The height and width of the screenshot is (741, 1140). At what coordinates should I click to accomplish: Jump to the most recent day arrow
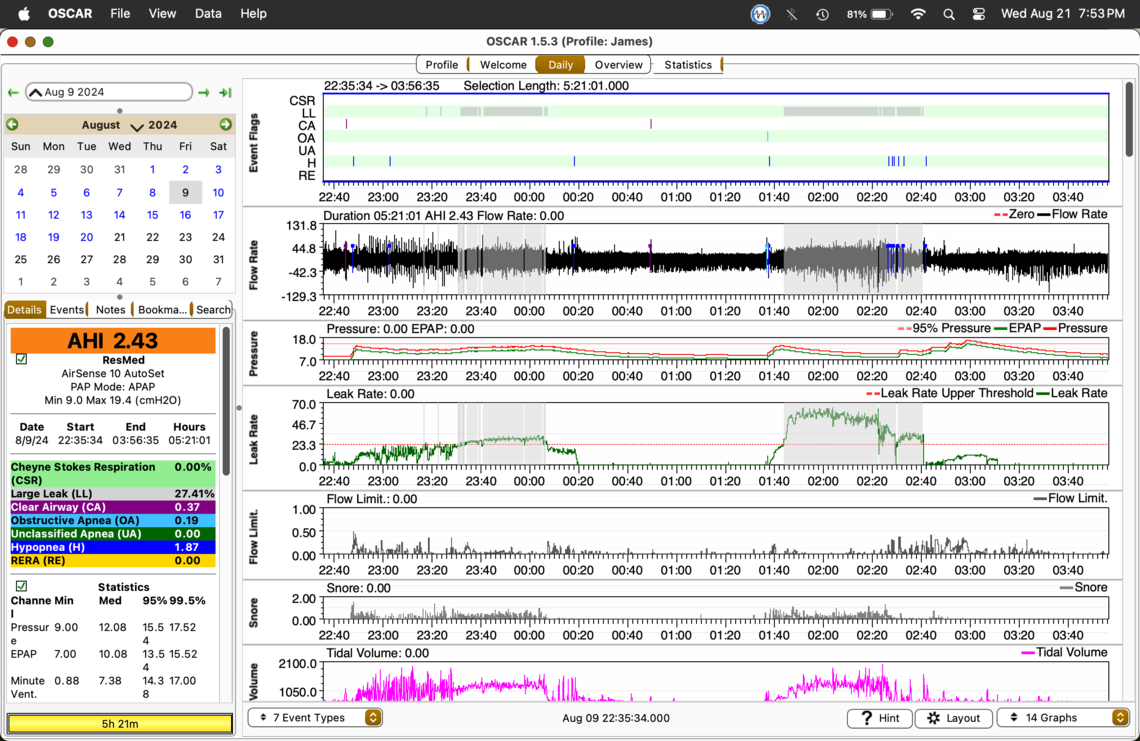(225, 92)
